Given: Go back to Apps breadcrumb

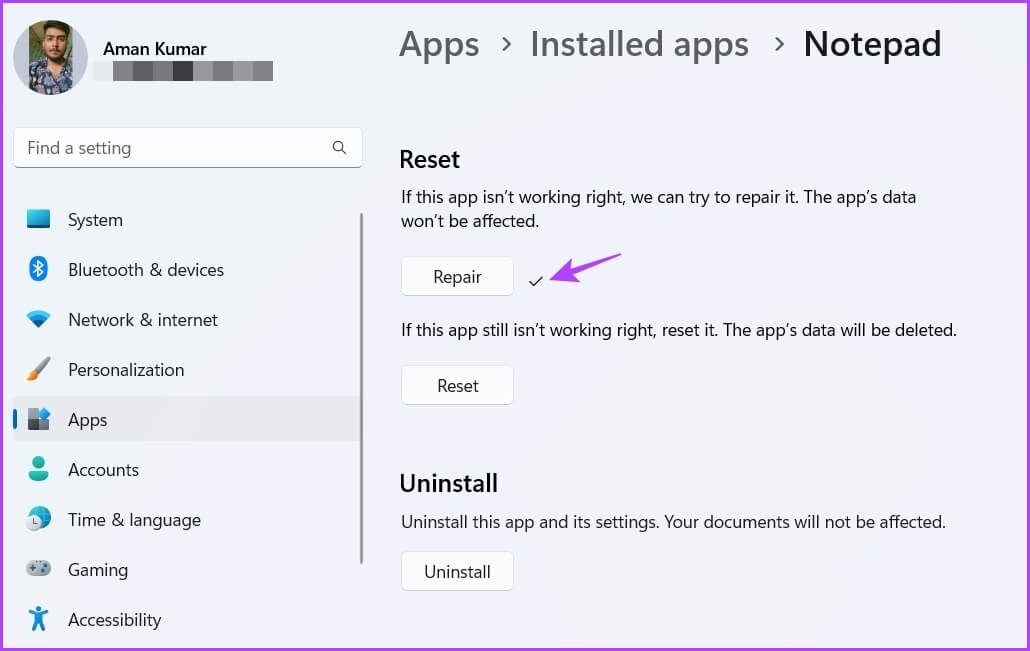Looking at the screenshot, I should coord(439,45).
